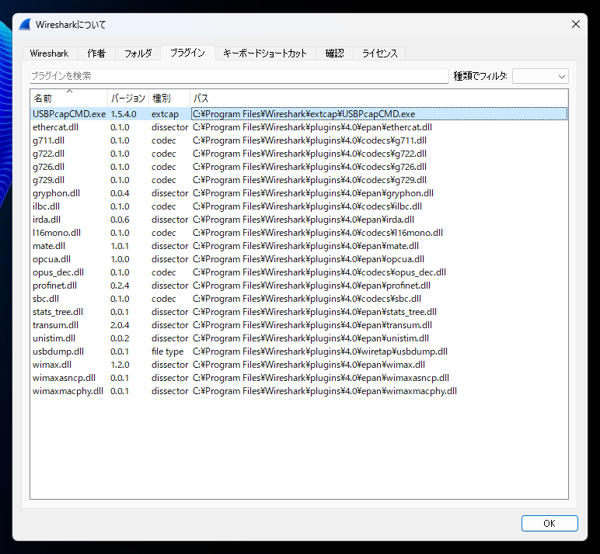600x554 pixels.
Task: Select the opcua.dll plugin row
Action: click(299, 259)
